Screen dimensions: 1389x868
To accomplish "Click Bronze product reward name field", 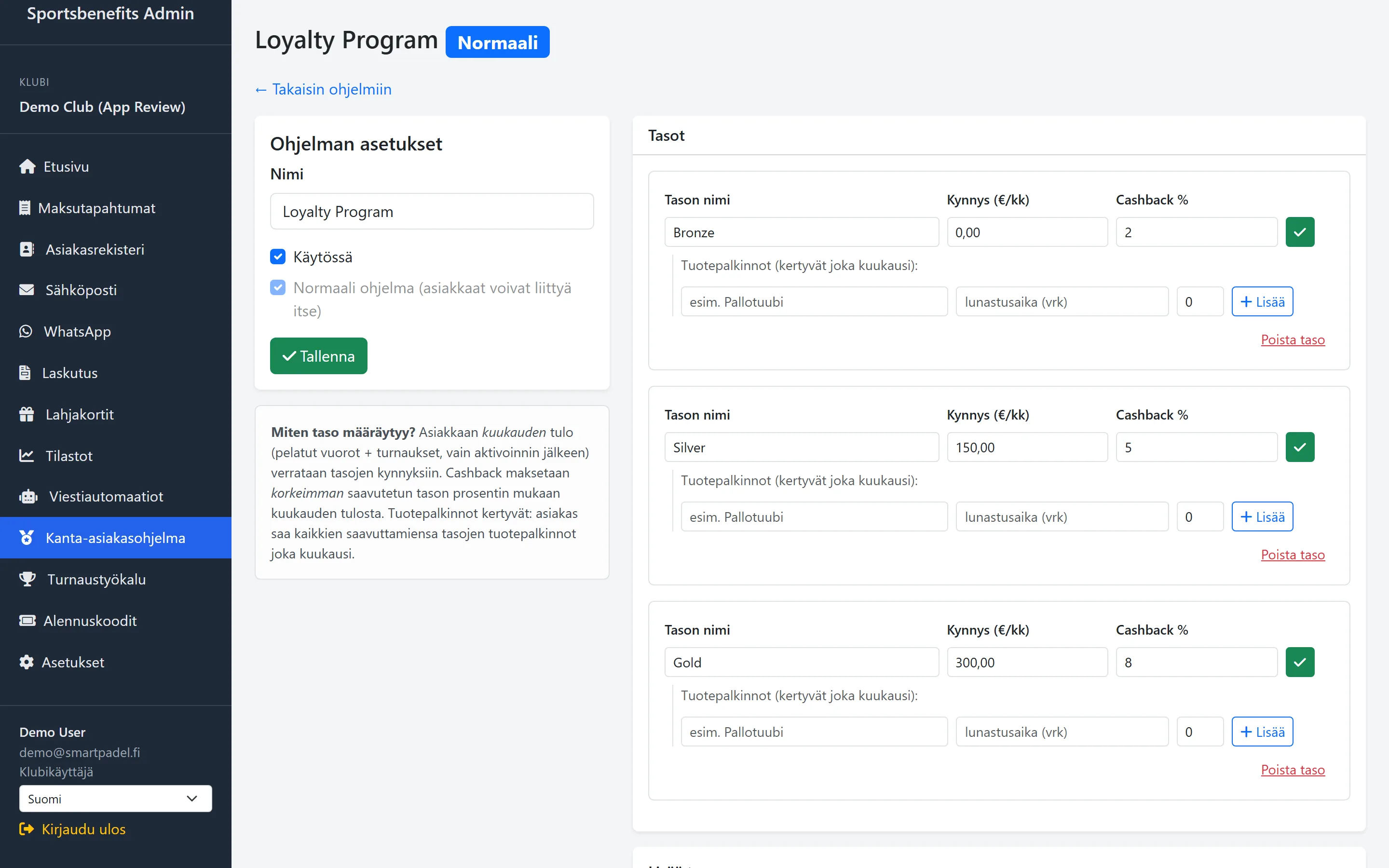I will pyautogui.click(x=814, y=301).
